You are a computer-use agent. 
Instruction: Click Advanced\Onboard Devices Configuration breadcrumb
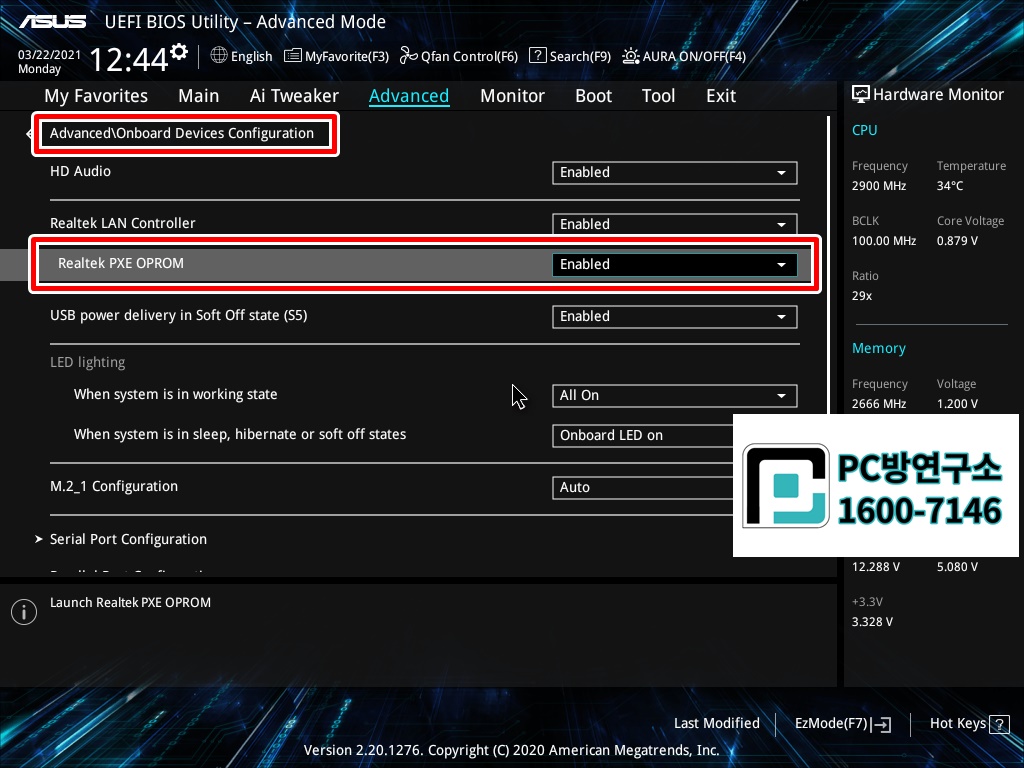182,133
